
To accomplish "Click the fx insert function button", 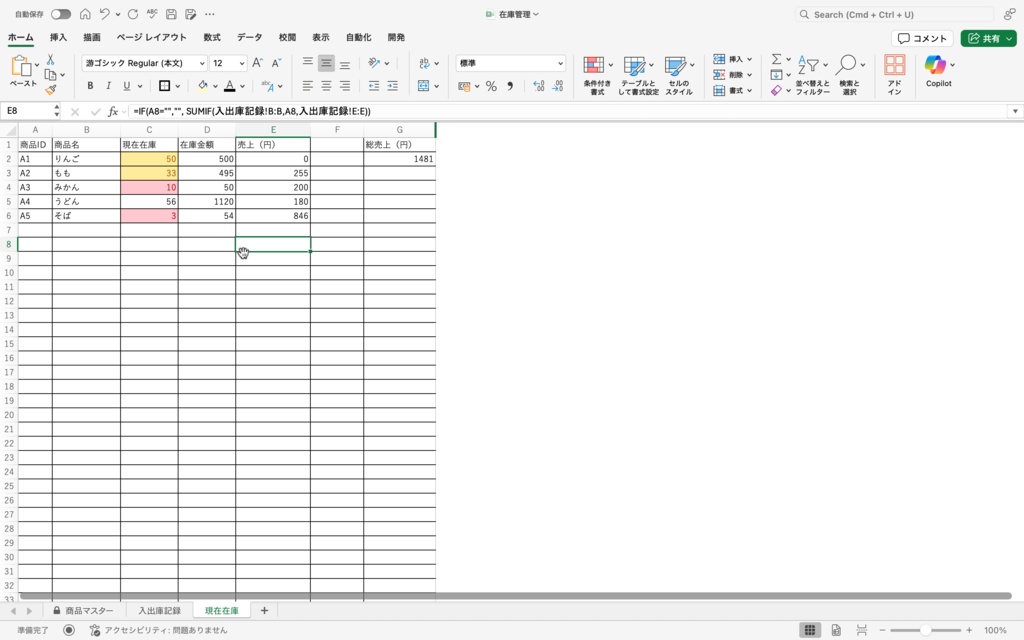I will [x=112, y=112].
